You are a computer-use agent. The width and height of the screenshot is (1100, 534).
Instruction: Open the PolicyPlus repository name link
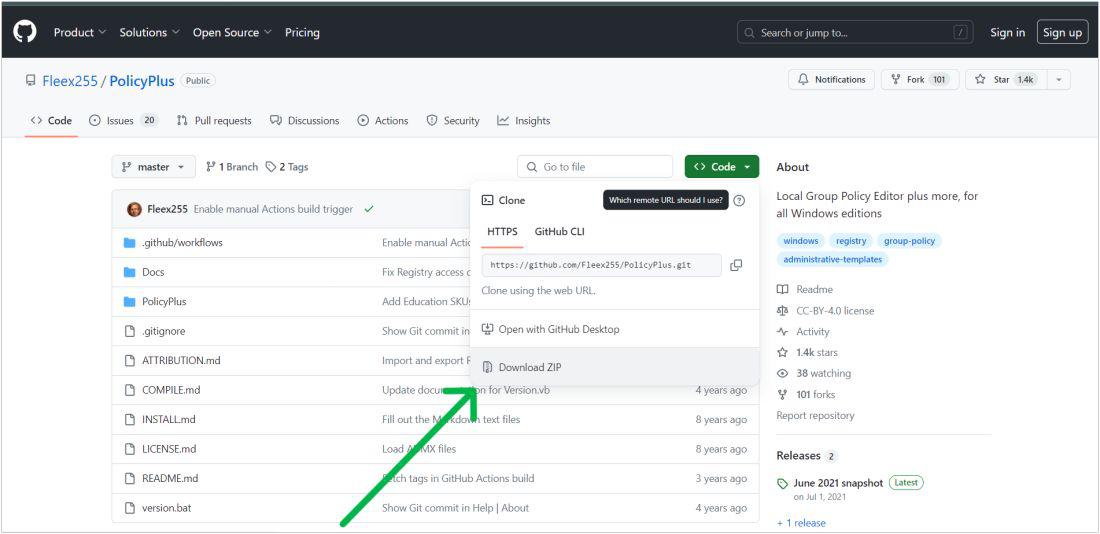[142, 81]
